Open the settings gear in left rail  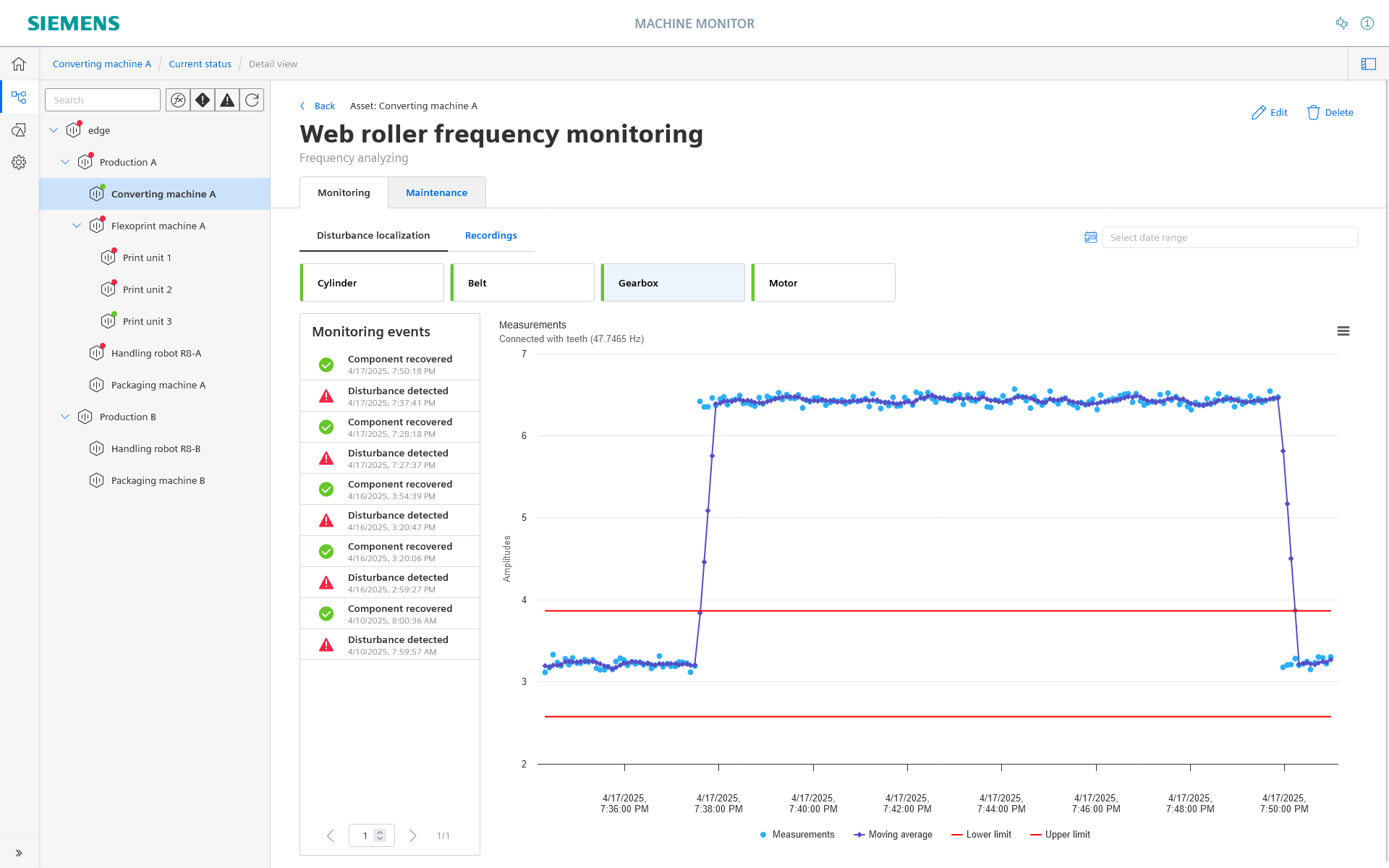(x=19, y=162)
